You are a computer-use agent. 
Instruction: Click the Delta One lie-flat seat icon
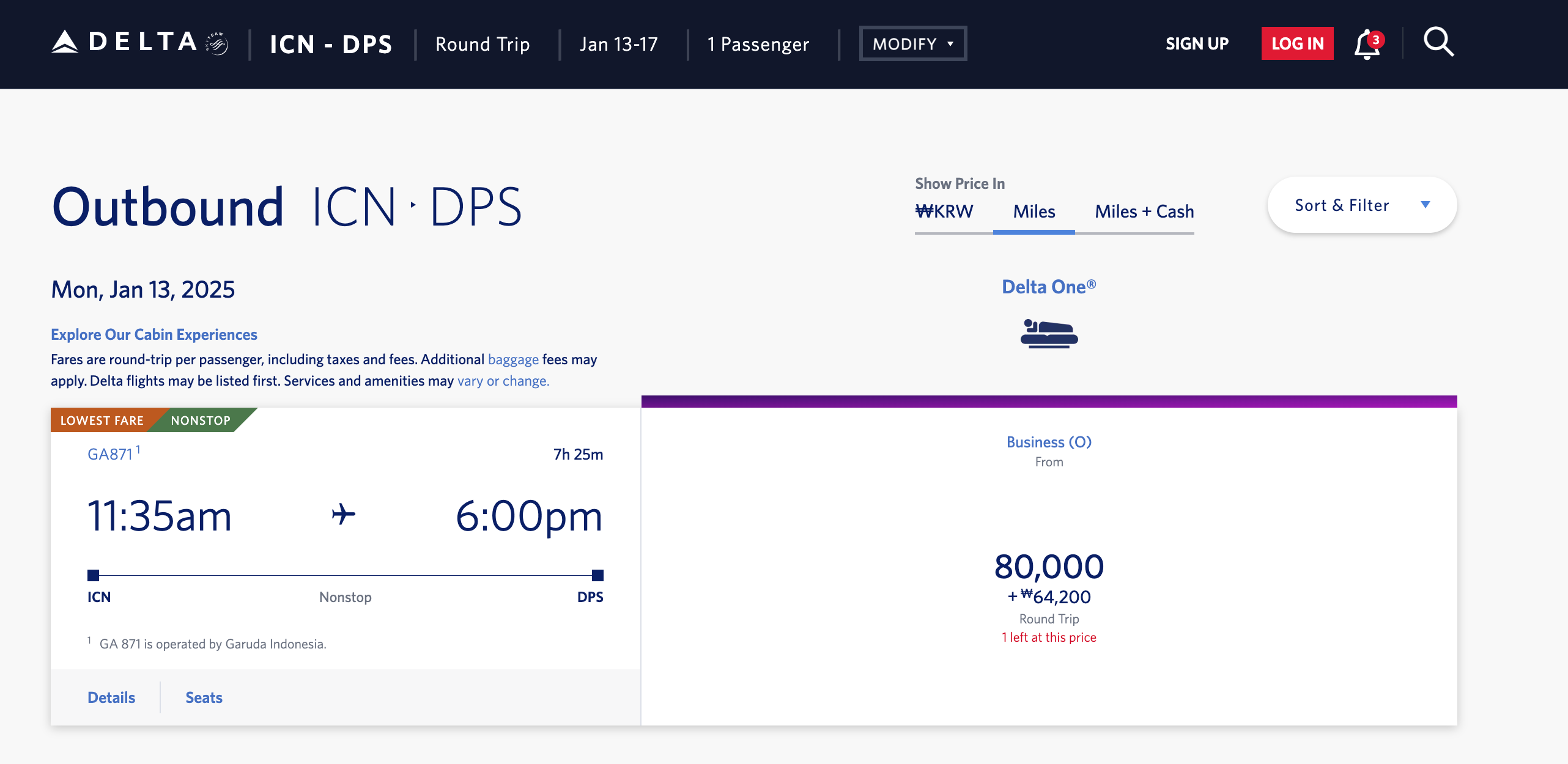pyautogui.click(x=1049, y=334)
